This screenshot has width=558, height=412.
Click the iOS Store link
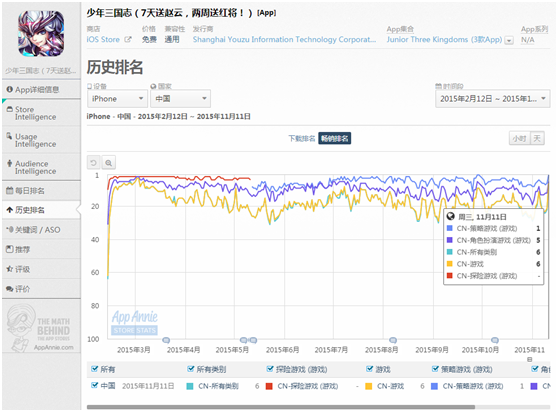103,39
